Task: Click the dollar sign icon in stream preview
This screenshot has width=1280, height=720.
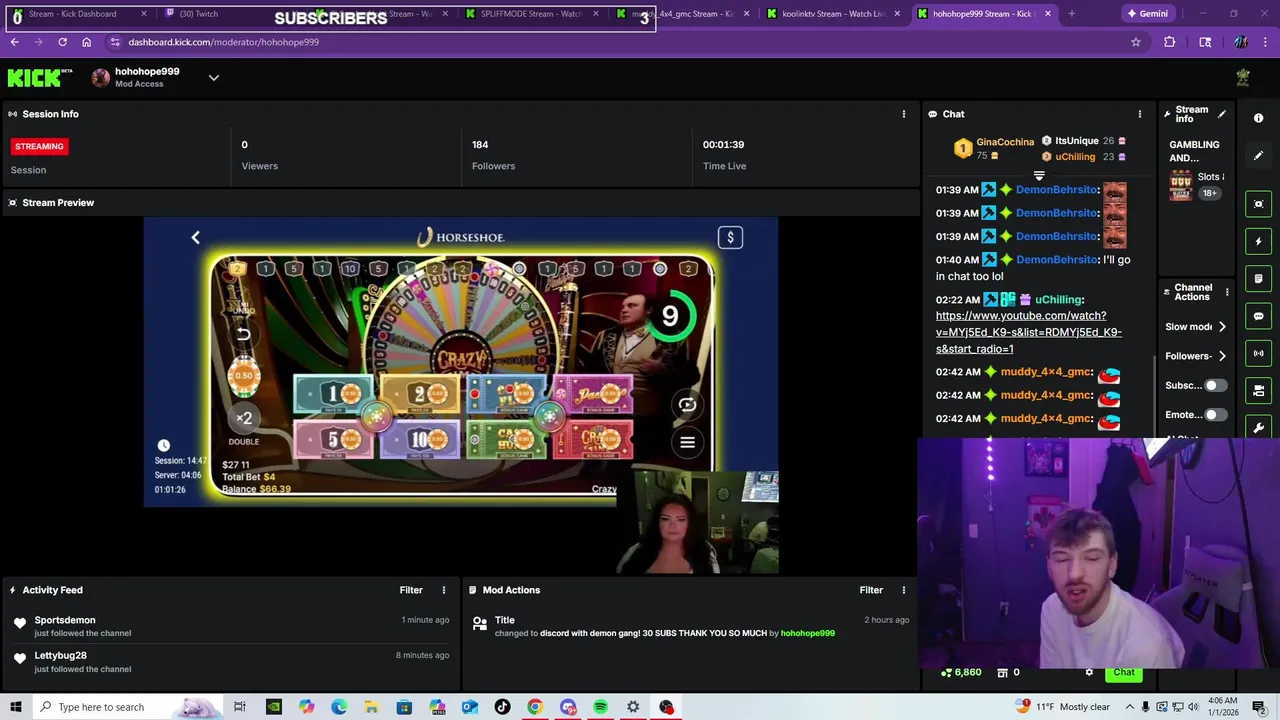Action: click(x=730, y=237)
